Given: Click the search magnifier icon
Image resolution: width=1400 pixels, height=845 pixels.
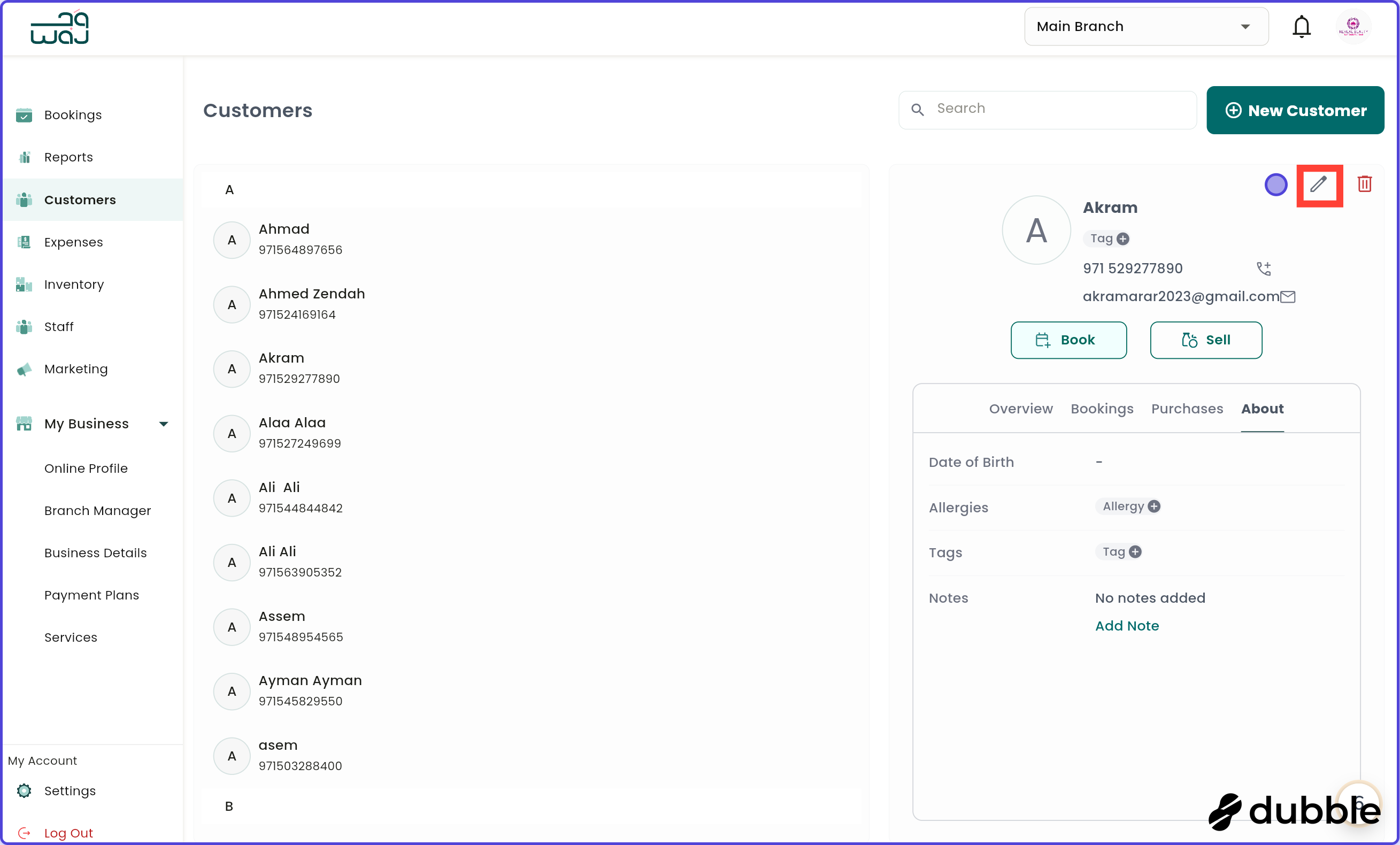Looking at the screenshot, I should click(919, 109).
